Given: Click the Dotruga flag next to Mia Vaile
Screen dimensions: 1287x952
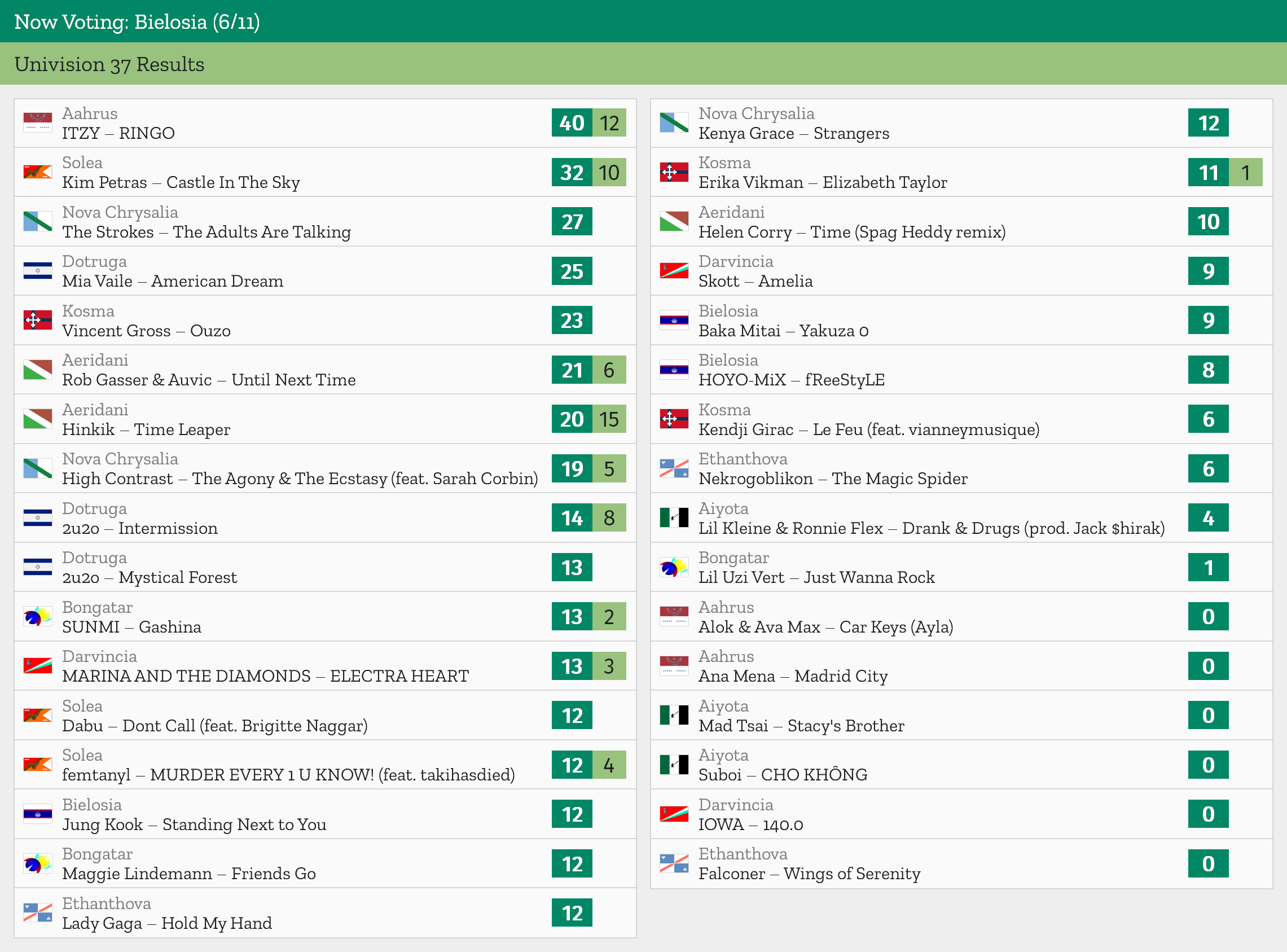Looking at the screenshot, I should (x=37, y=271).
